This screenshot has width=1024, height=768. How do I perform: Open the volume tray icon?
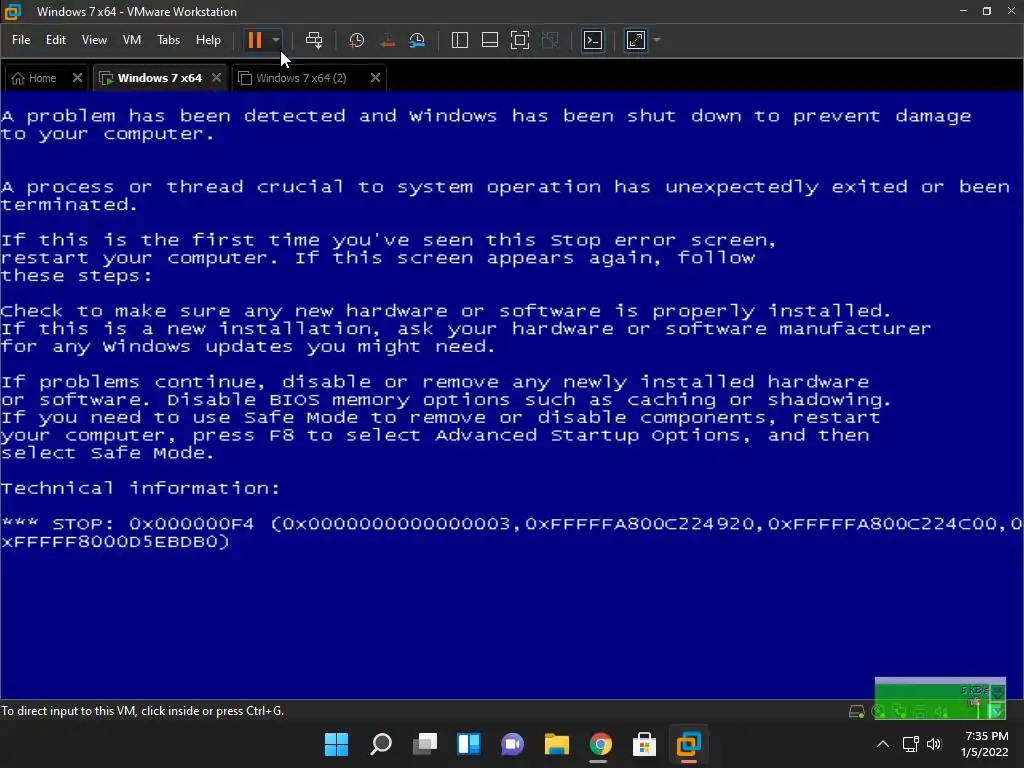point(934,744)
